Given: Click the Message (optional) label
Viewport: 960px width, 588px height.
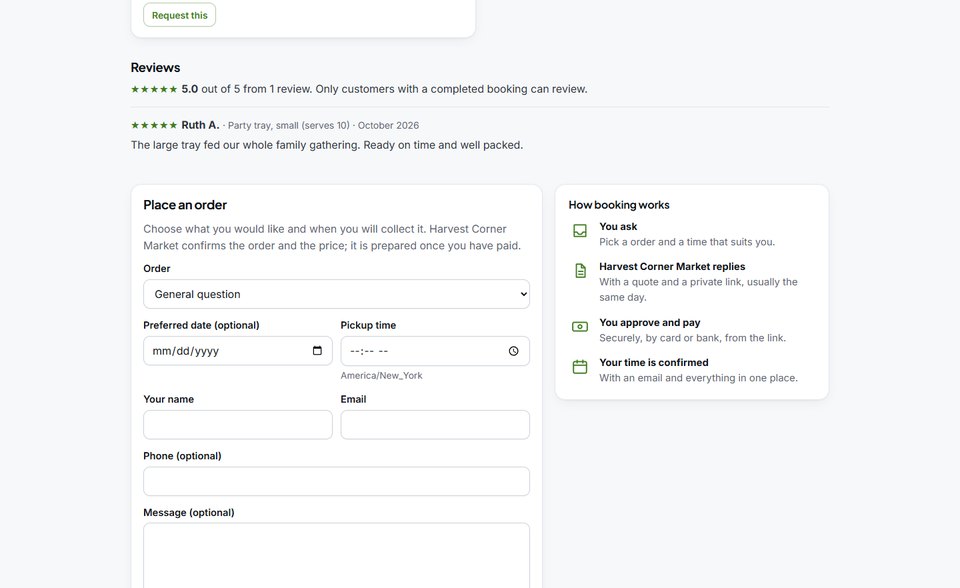Looking at the screenshot, I should click(x=189, y=513).
